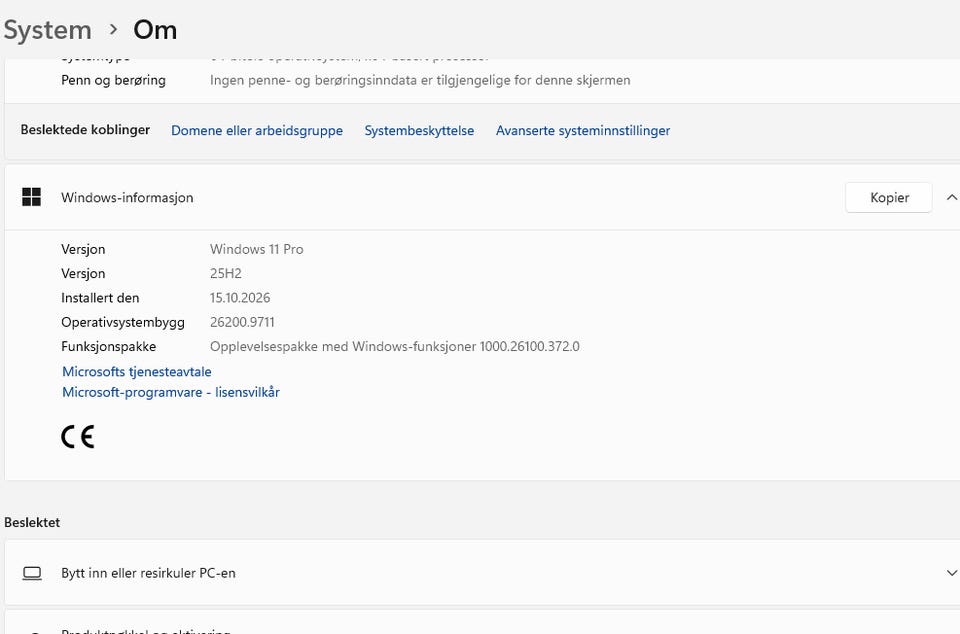Viewport: 960px width, 634px height.
Task: Click the CE conformity mark icon
Action: coord(78,437)
